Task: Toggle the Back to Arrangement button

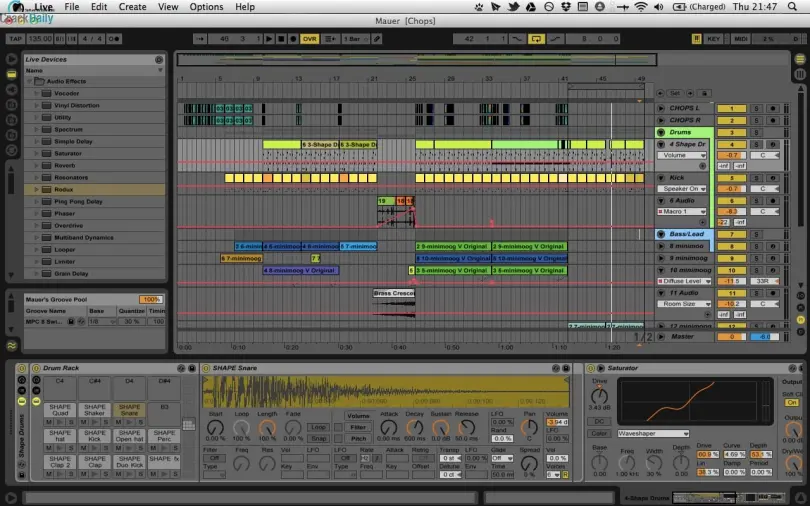Action: coord(330,39)
